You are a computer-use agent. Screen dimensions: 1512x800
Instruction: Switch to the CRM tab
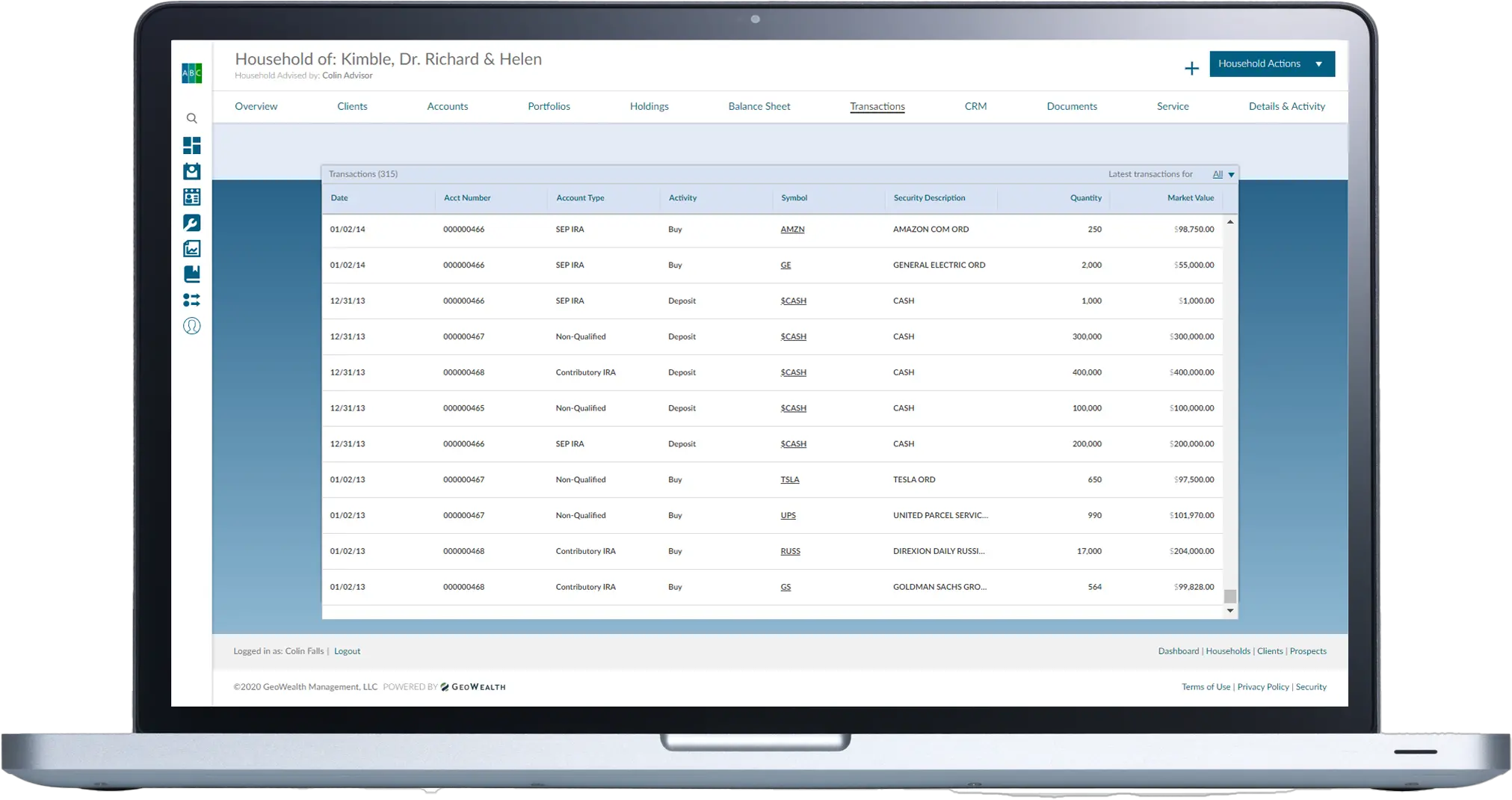point(975,106)
